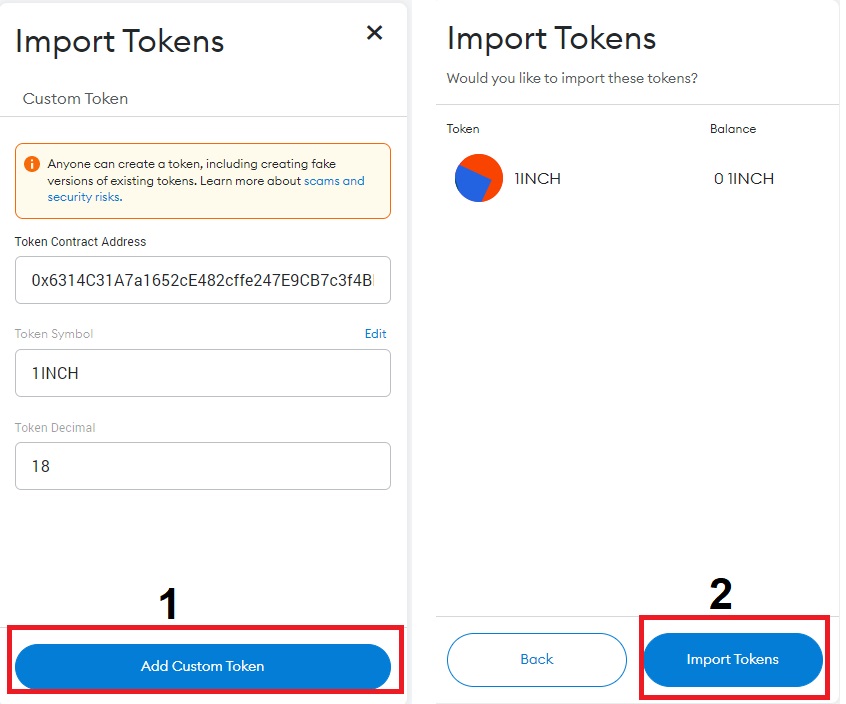Click the Token Decimal label
Viewport: 846px width, 704px height.
pyautogui.click(x=55, y=428)
